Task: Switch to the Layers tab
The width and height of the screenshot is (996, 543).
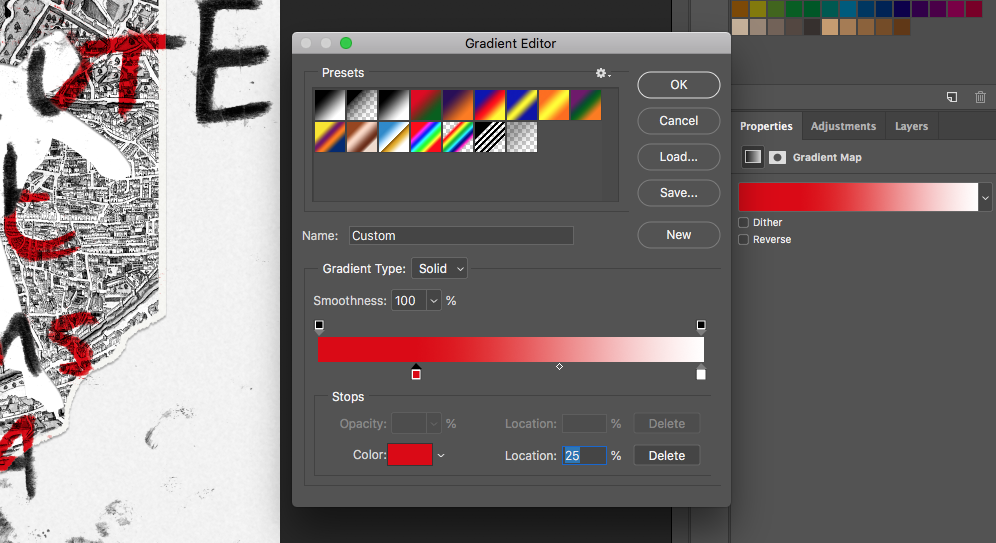Action: click(x=911, y=126)
